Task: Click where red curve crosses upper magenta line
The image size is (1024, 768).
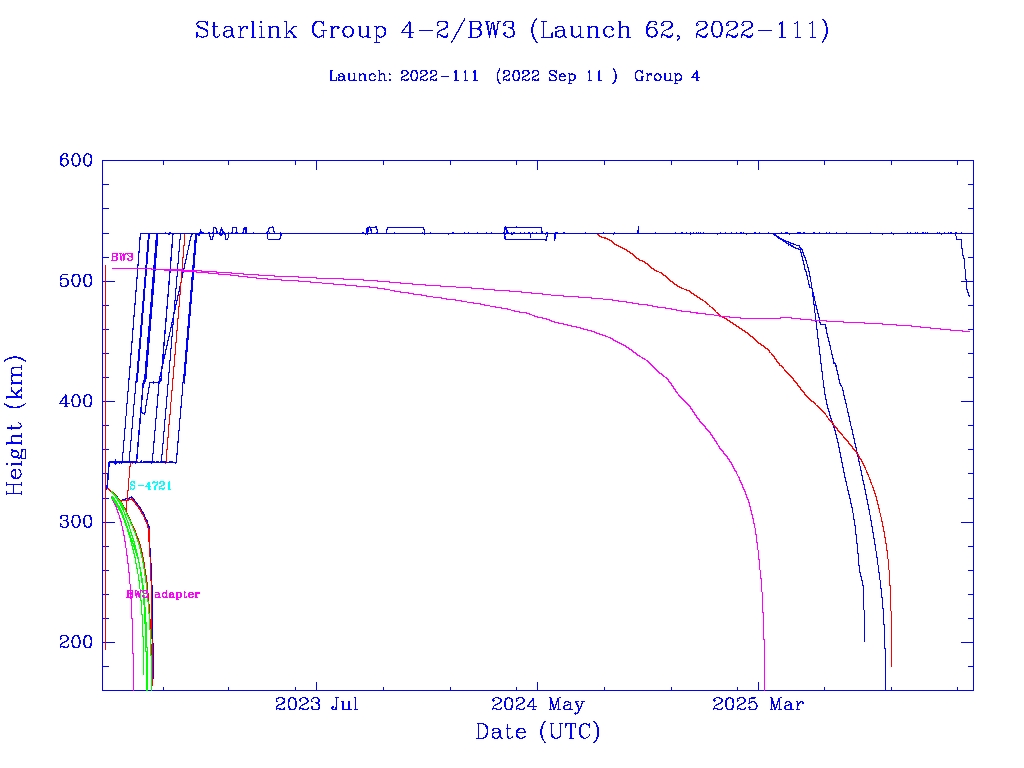Action: coord(721,317)
